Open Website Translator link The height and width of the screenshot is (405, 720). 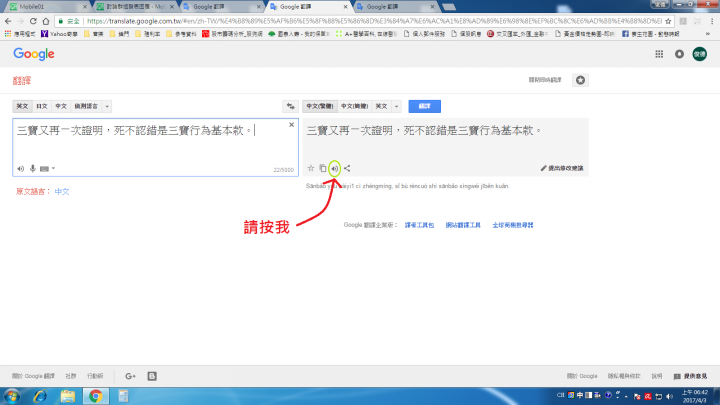point(463,225)
